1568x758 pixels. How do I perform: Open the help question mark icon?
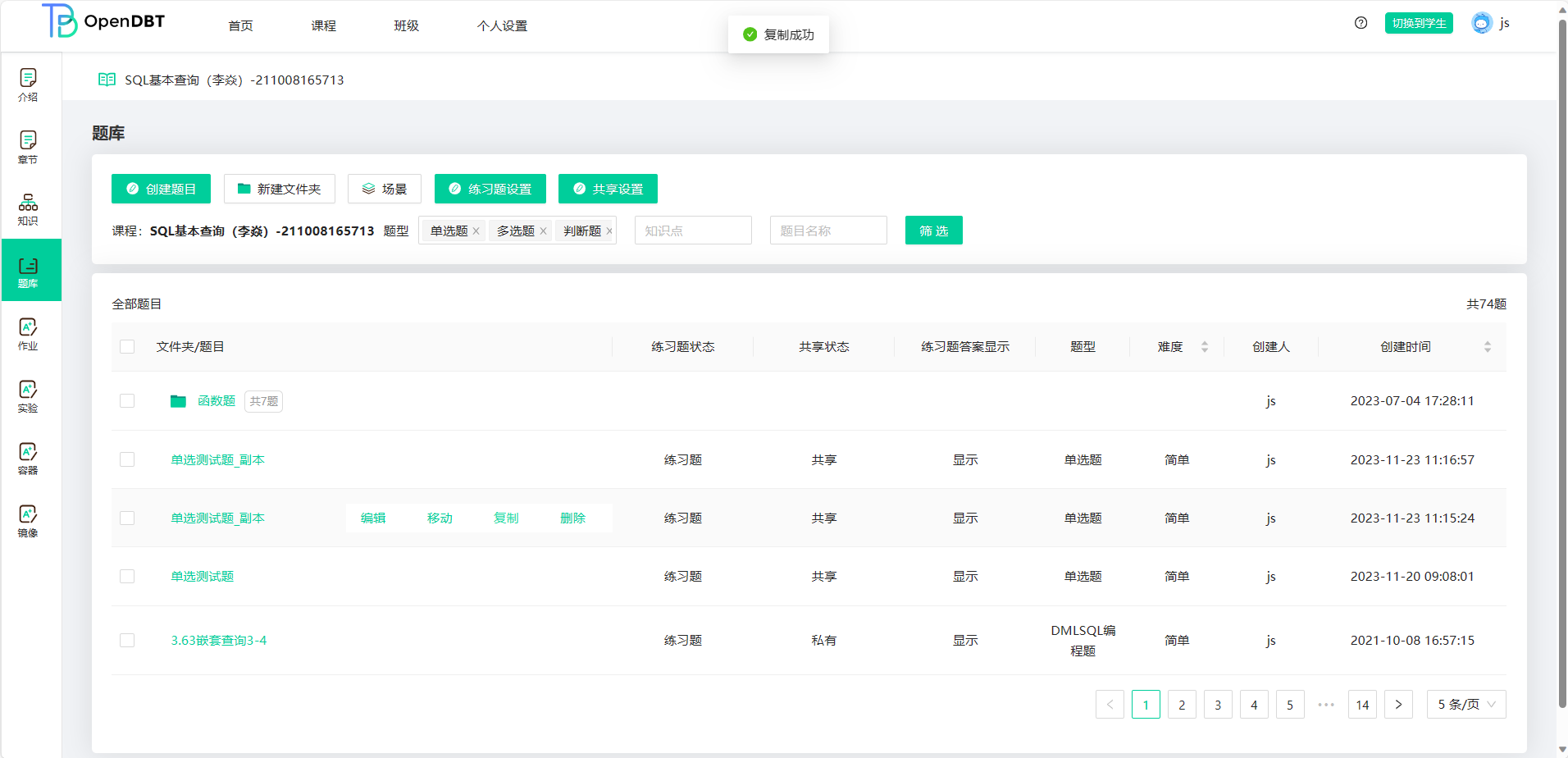click(x=1361, y=23)
